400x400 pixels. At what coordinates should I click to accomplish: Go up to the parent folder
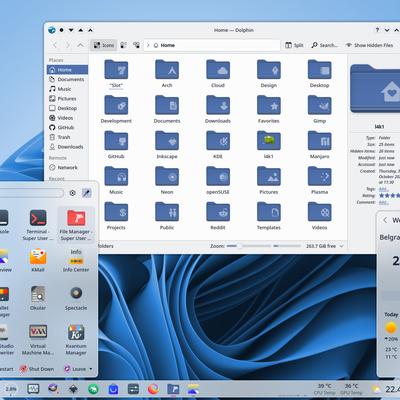80,45
